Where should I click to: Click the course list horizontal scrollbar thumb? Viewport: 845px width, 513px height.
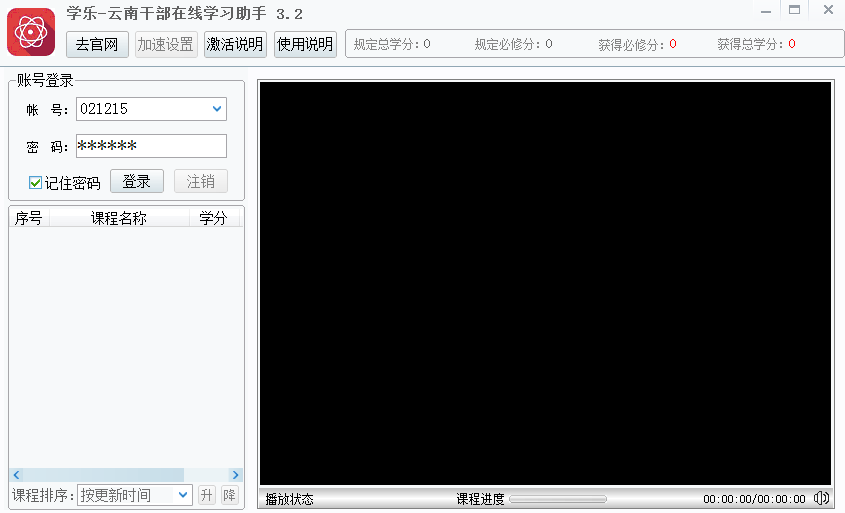tap(103, 475)
